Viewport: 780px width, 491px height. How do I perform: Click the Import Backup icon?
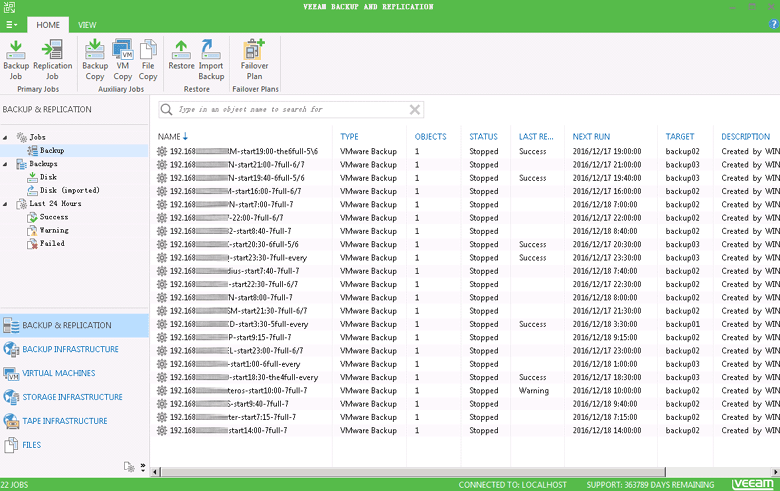click(211, 60)
